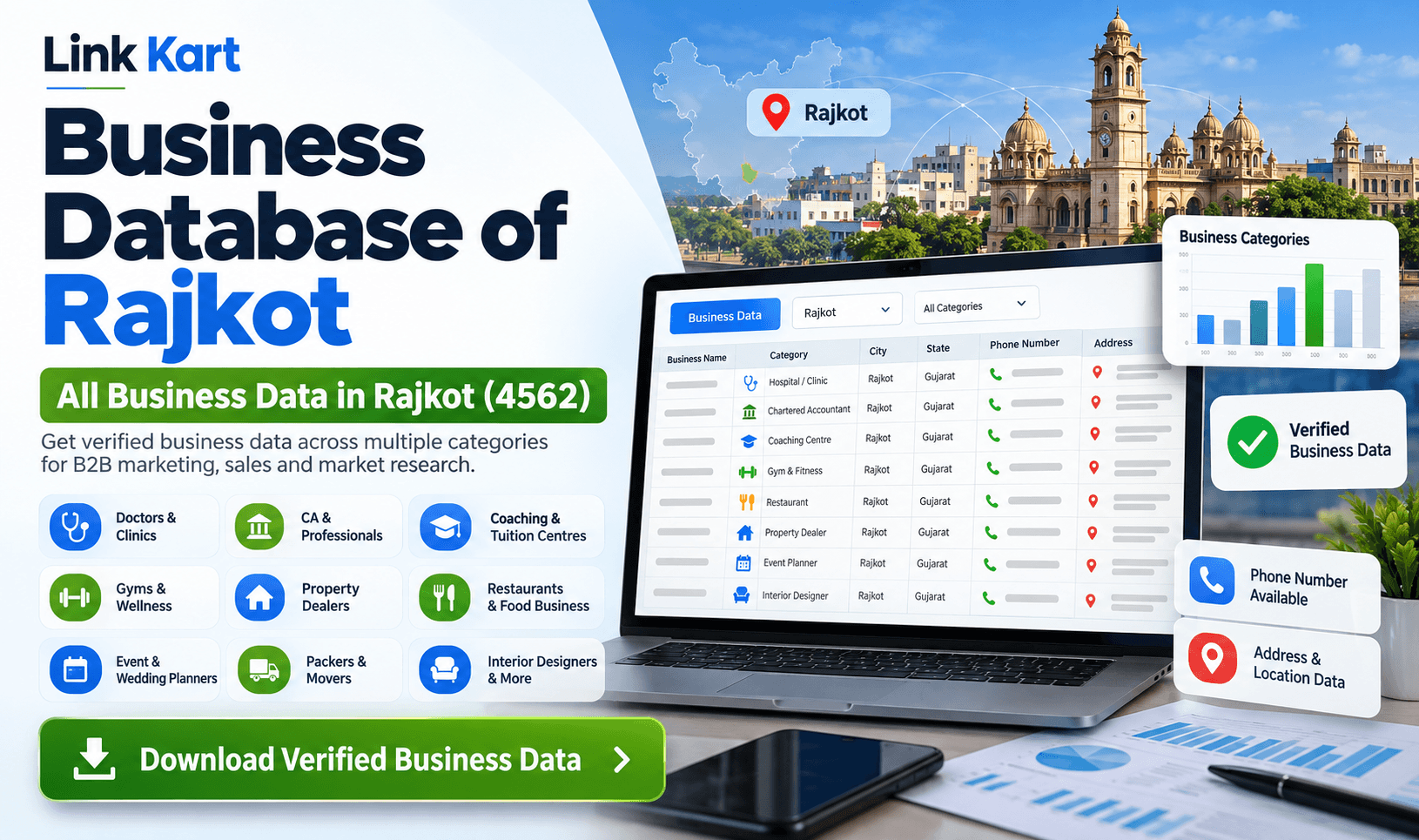
Task: Click the red Address & Location pin icon
Action: tap(1213, 658)
